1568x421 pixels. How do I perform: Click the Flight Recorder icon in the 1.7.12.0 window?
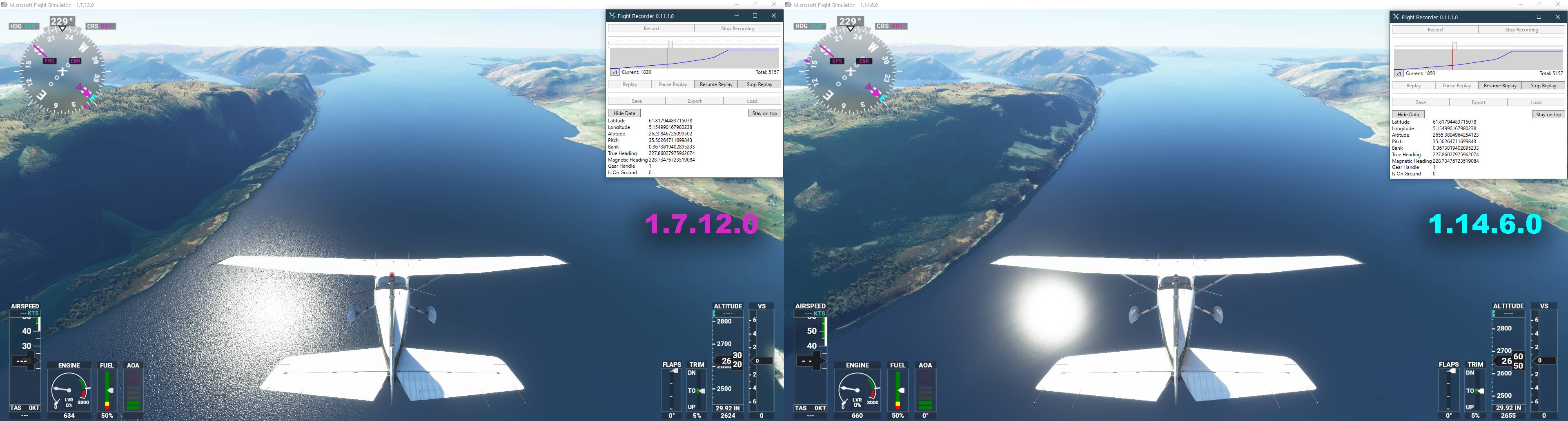click(x=612, y=16)
